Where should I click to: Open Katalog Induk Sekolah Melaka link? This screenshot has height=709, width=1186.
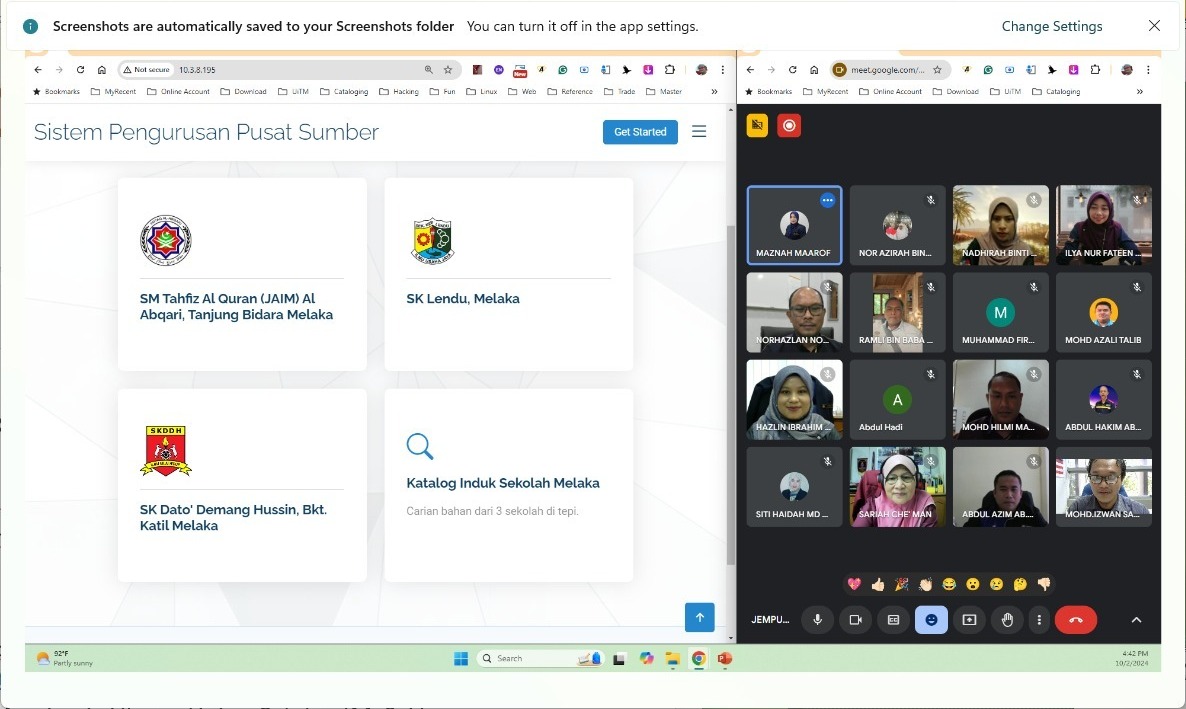tap(503, 484)
